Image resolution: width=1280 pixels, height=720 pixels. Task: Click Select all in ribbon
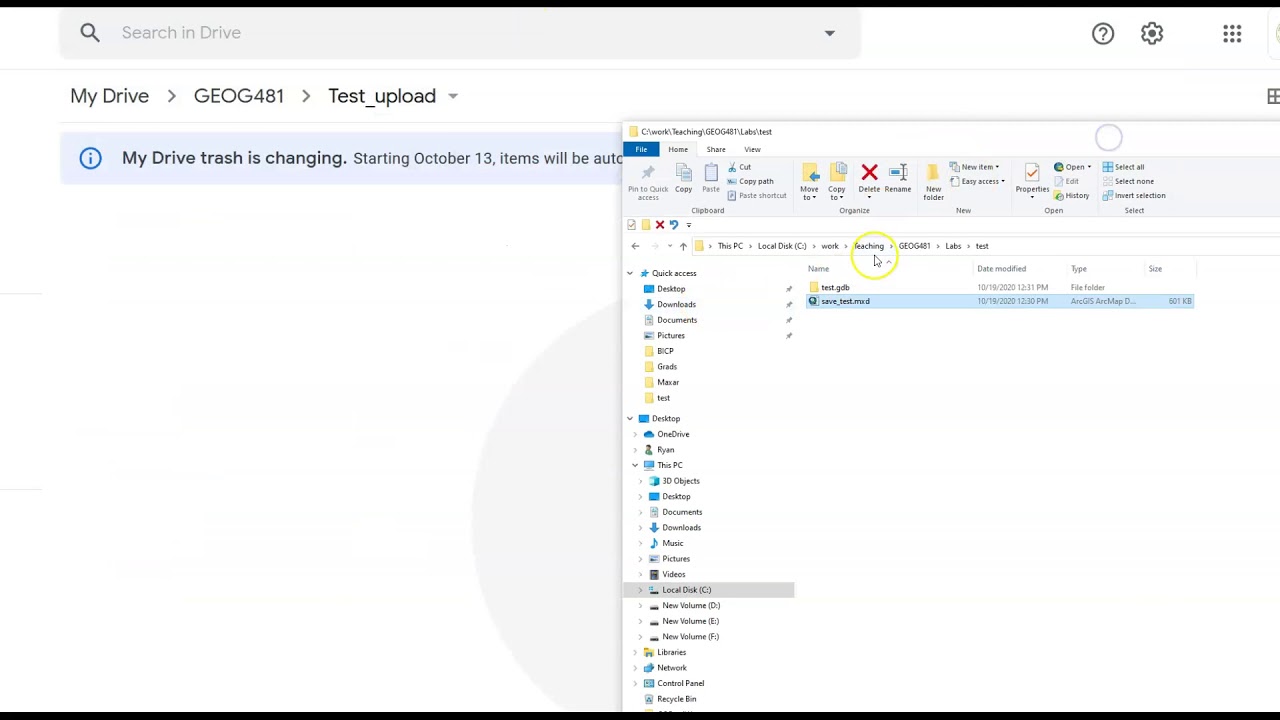(x=1124, y=167)
